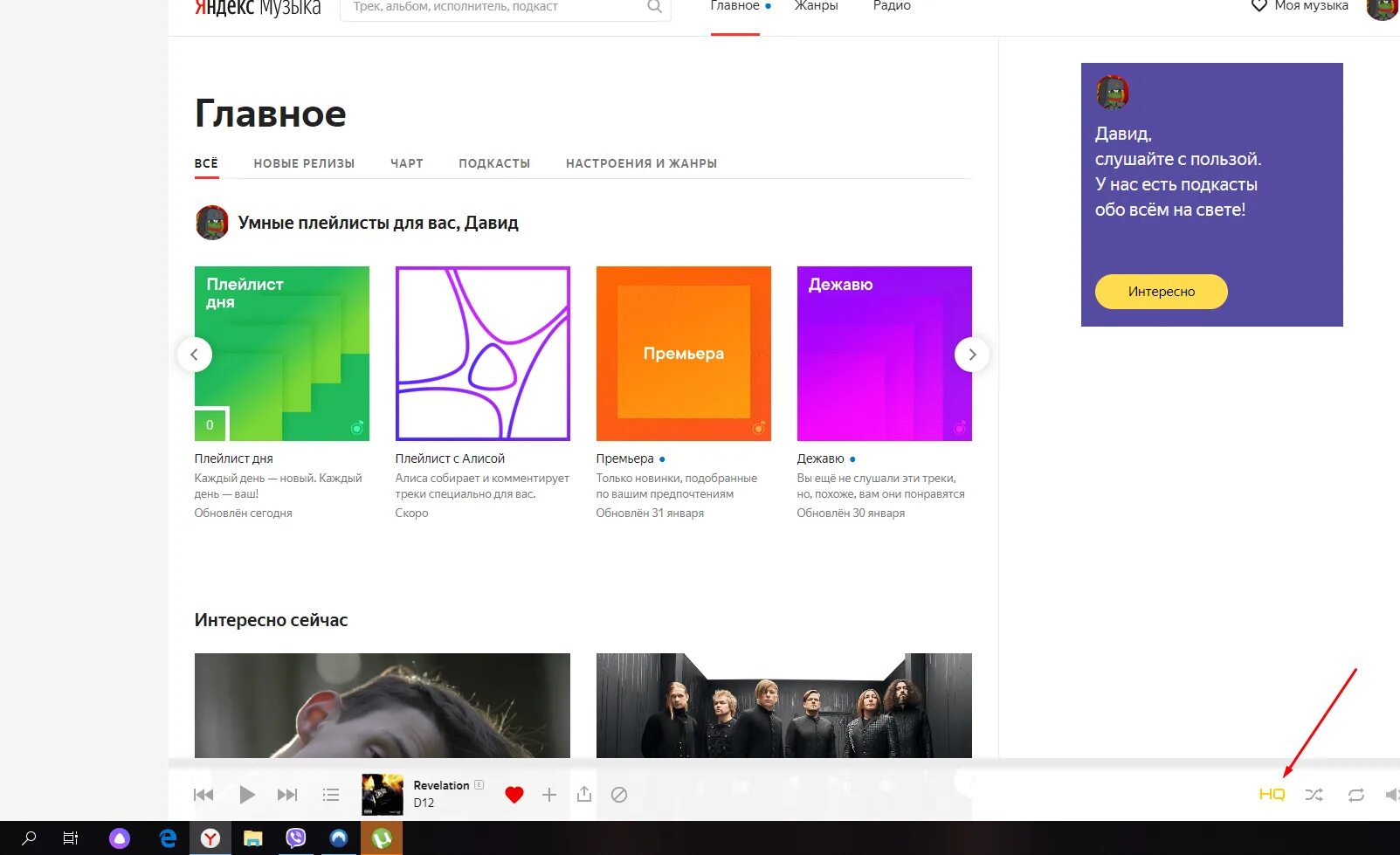Open Microsoft Edge from taskbar
This screenshot has width=1400, height=855.
pyautogui.click(x=168, y=838)
